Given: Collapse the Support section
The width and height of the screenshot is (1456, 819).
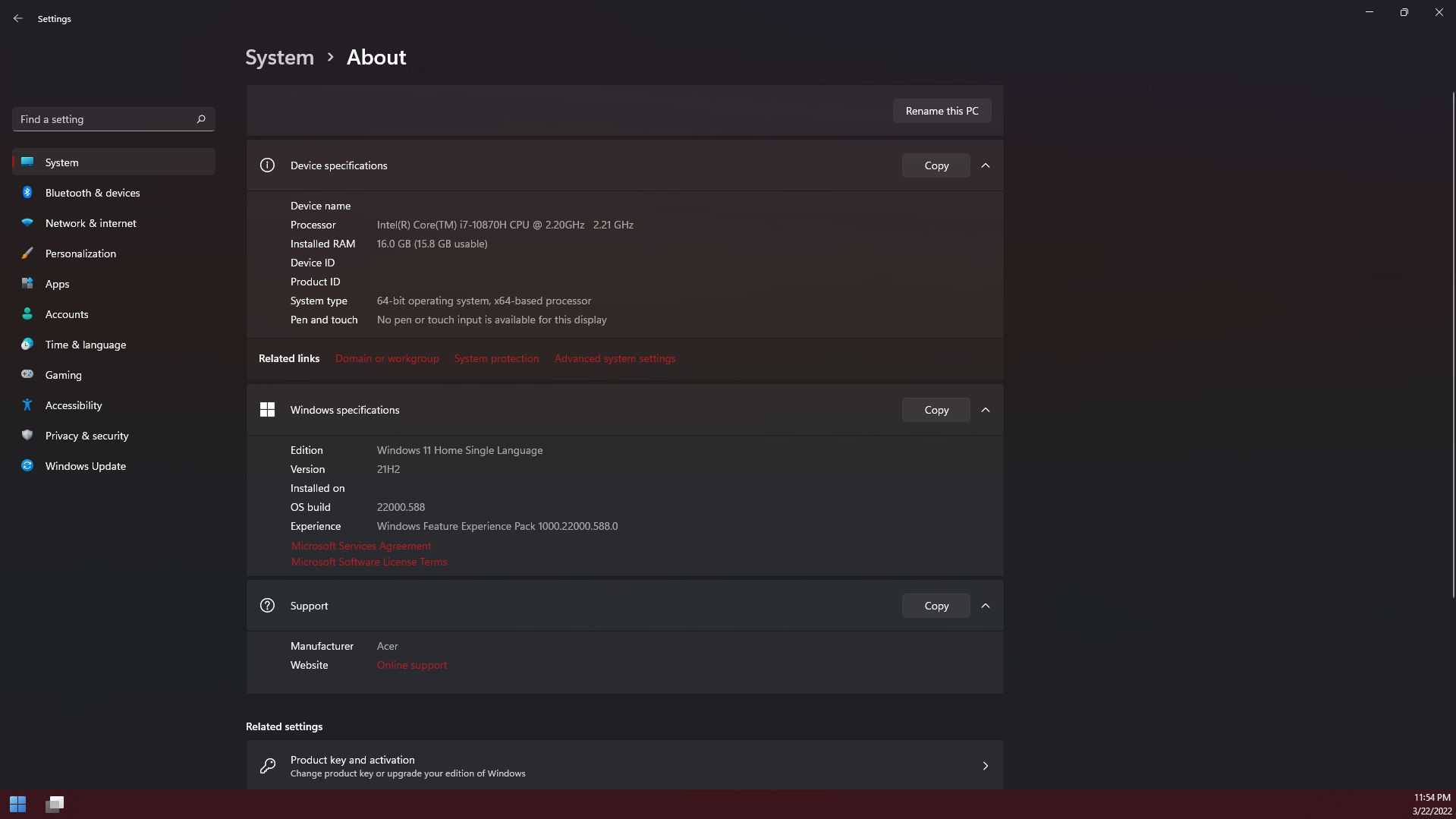Looking at the screenshot, I should pyautogui.click(x=985, y=606).
